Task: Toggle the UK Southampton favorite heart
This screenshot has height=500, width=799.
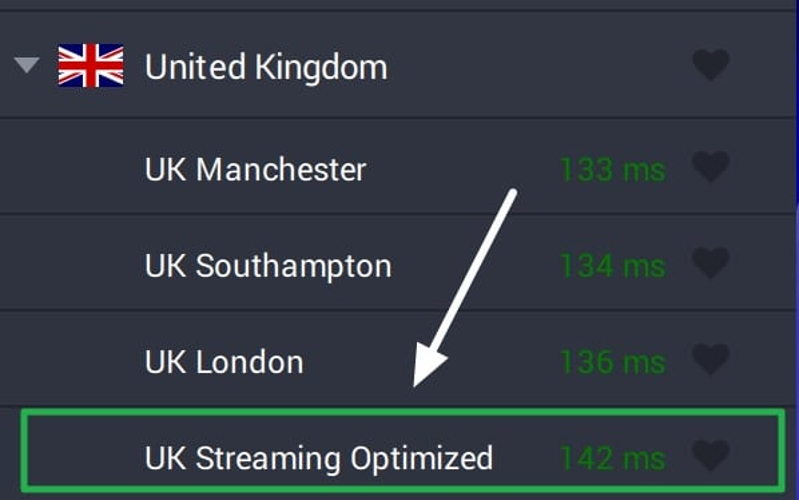Action: point(711,264)
